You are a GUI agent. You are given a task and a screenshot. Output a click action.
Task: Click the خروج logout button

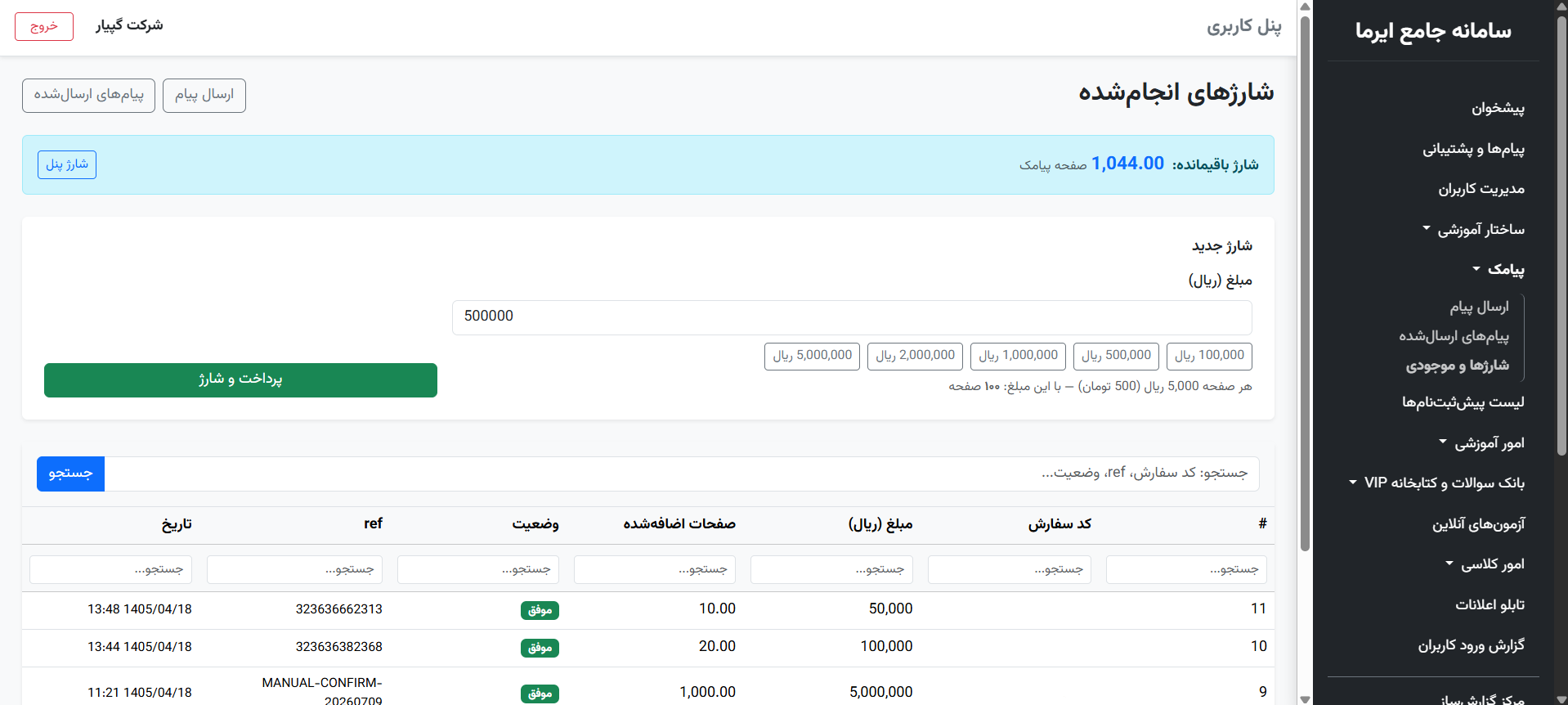tap(44, 26)
